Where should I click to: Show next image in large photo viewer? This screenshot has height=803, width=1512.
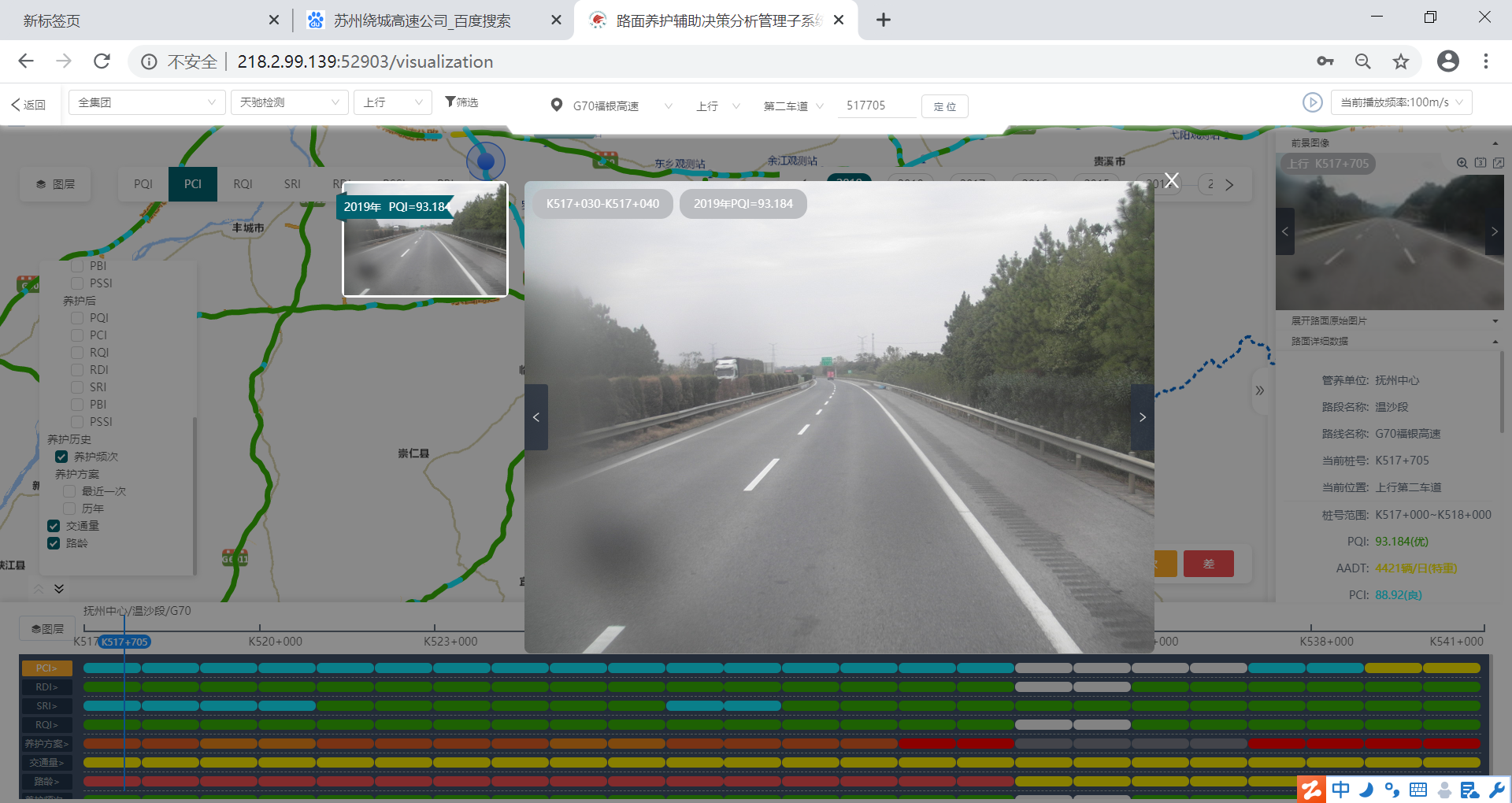tap(1142, 417)
